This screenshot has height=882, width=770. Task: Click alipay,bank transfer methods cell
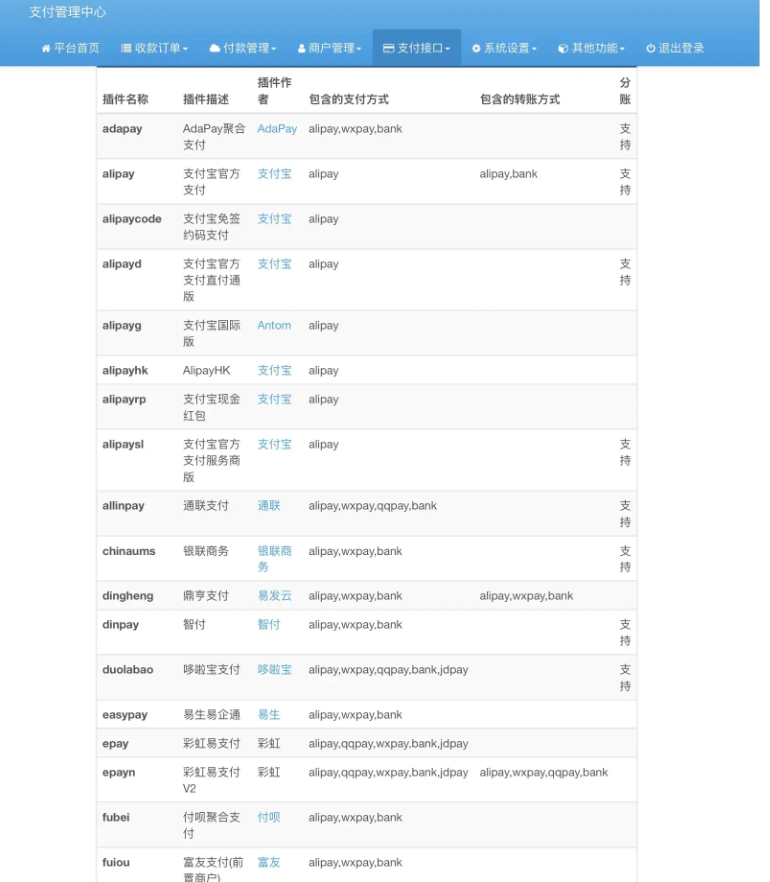pos(508,174)
